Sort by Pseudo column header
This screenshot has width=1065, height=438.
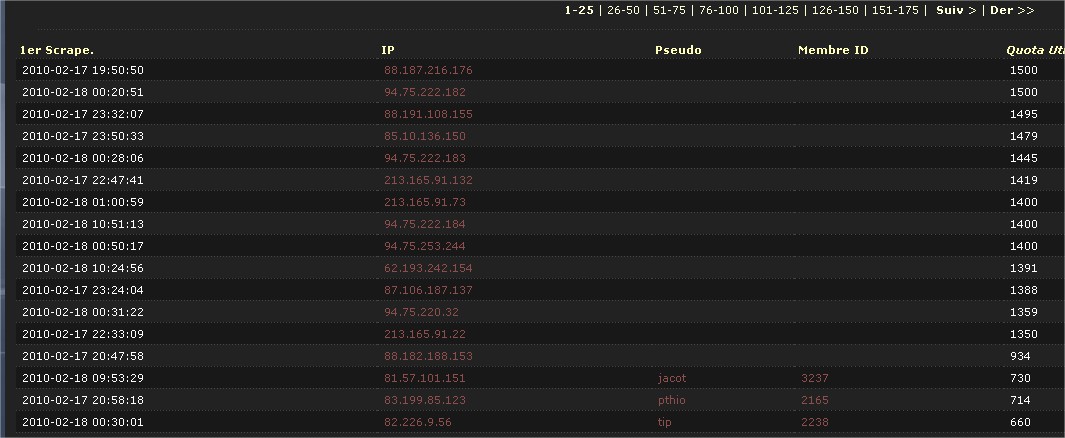tap(678, 50)
